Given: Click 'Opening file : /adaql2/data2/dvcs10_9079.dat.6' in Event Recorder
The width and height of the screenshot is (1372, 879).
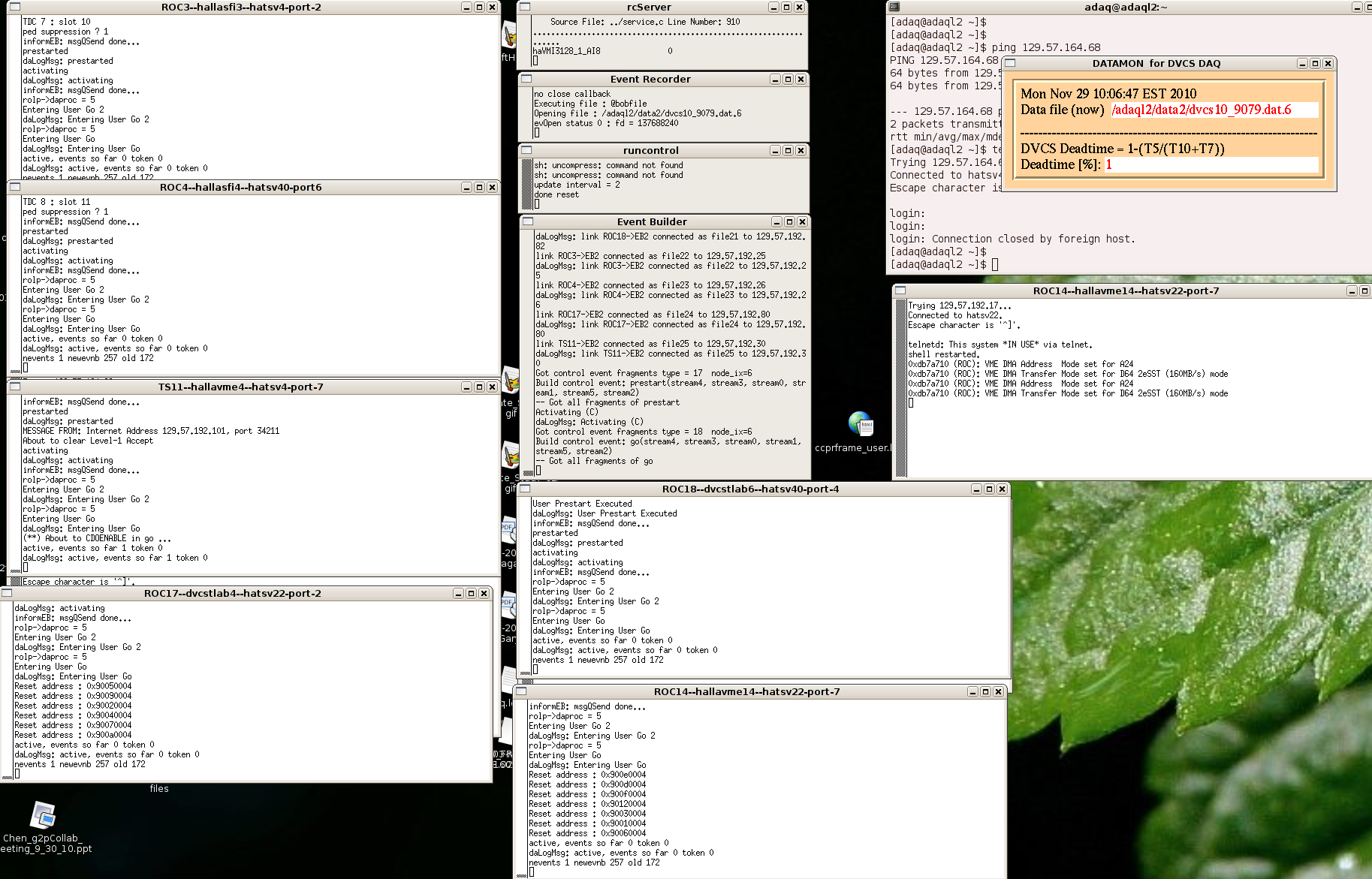Looking at the screenshot, I should (x=638, y=113).
